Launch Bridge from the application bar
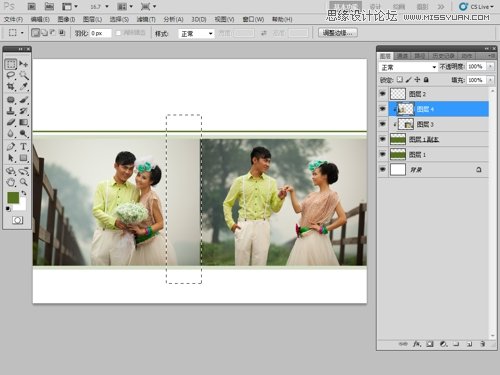The height and width of the screenshot is (375, 500). pos(32,6)
